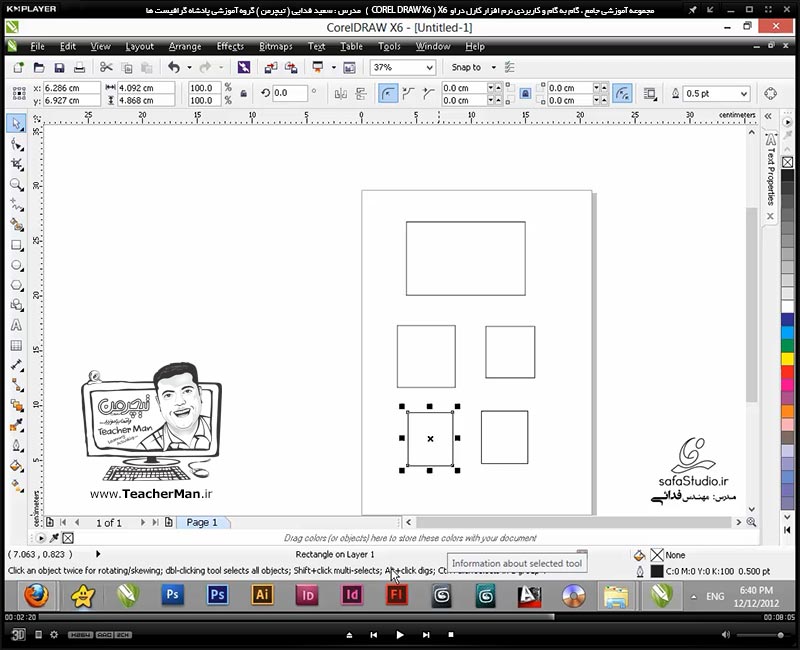Click Wrap text button
800x650 pixels.
click(649, 94)
